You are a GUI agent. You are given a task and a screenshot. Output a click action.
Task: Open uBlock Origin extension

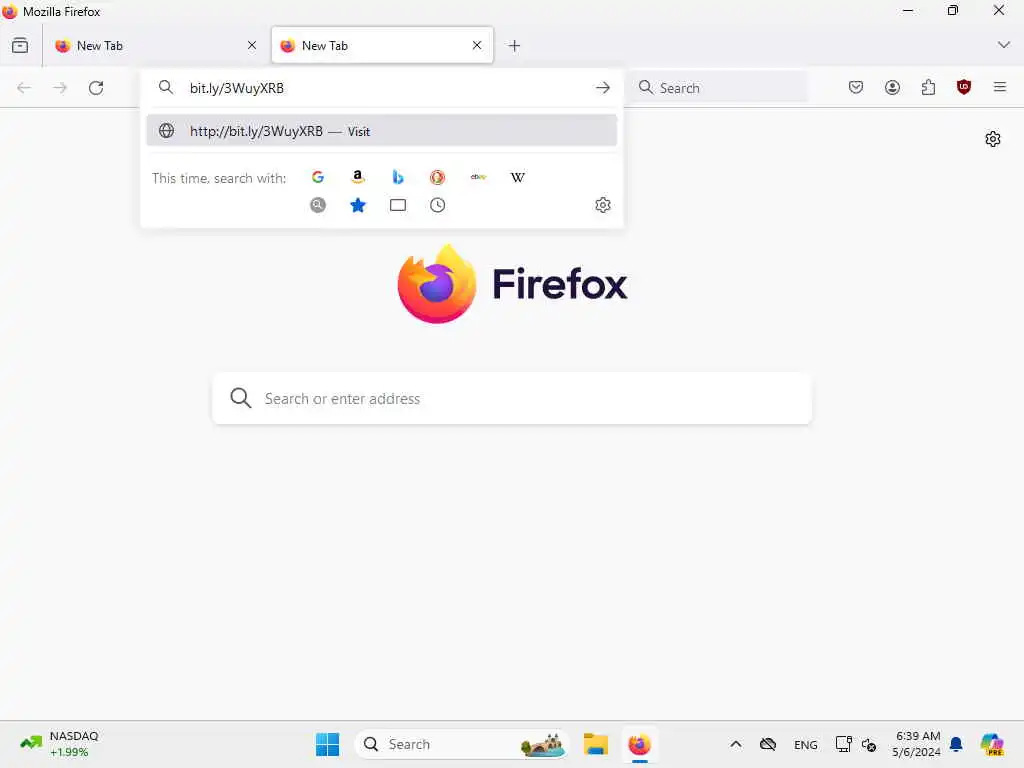pos(964,87)
